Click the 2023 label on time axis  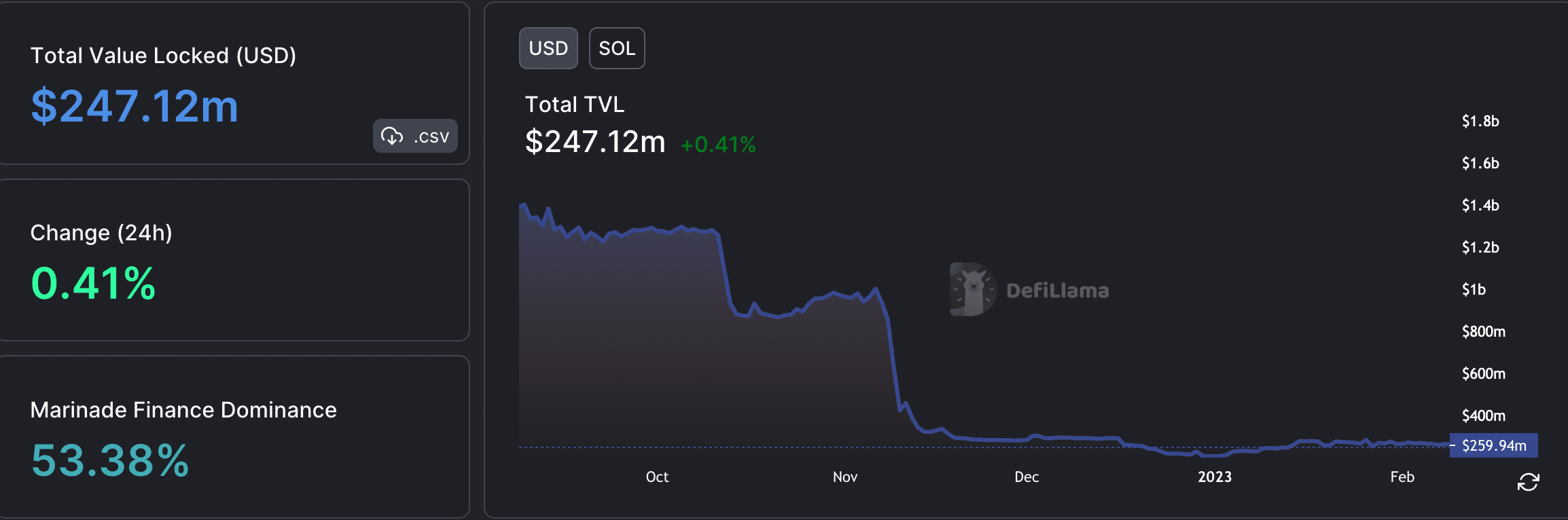1215,477
